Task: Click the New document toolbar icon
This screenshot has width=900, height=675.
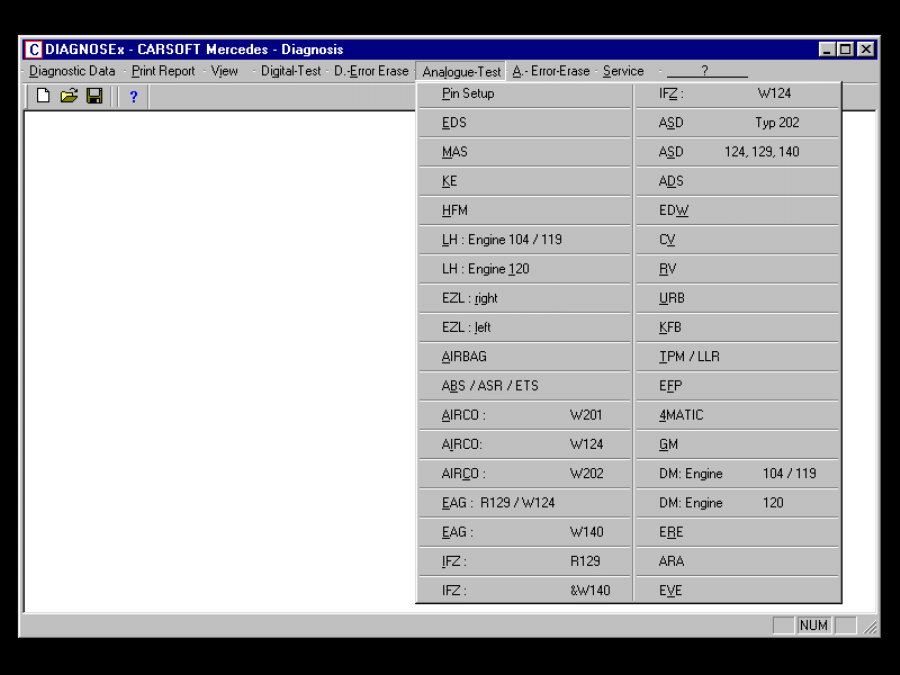Action: 43,96
